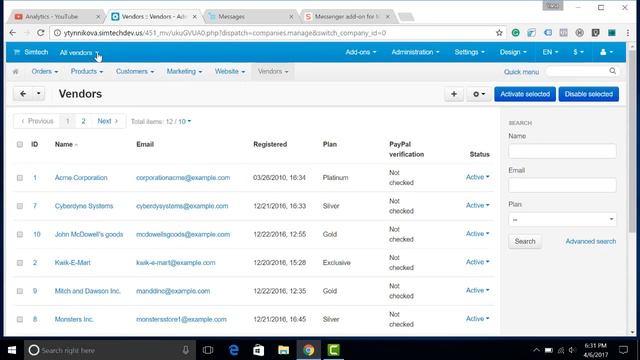Open the gear tools menu
640x360 pixels.
[479, 94]
